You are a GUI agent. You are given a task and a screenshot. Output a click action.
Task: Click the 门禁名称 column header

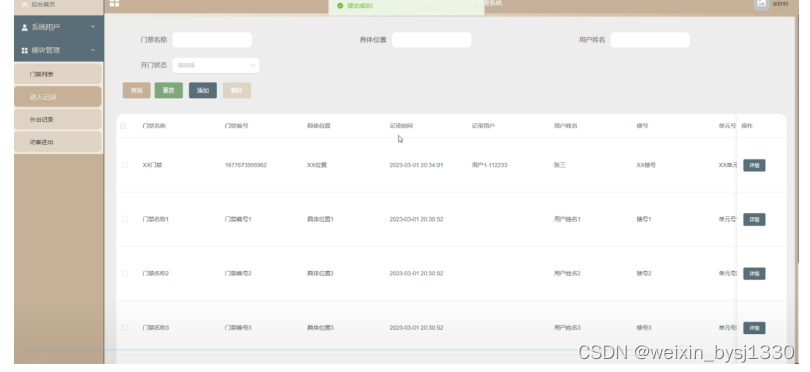pos(154,126)
